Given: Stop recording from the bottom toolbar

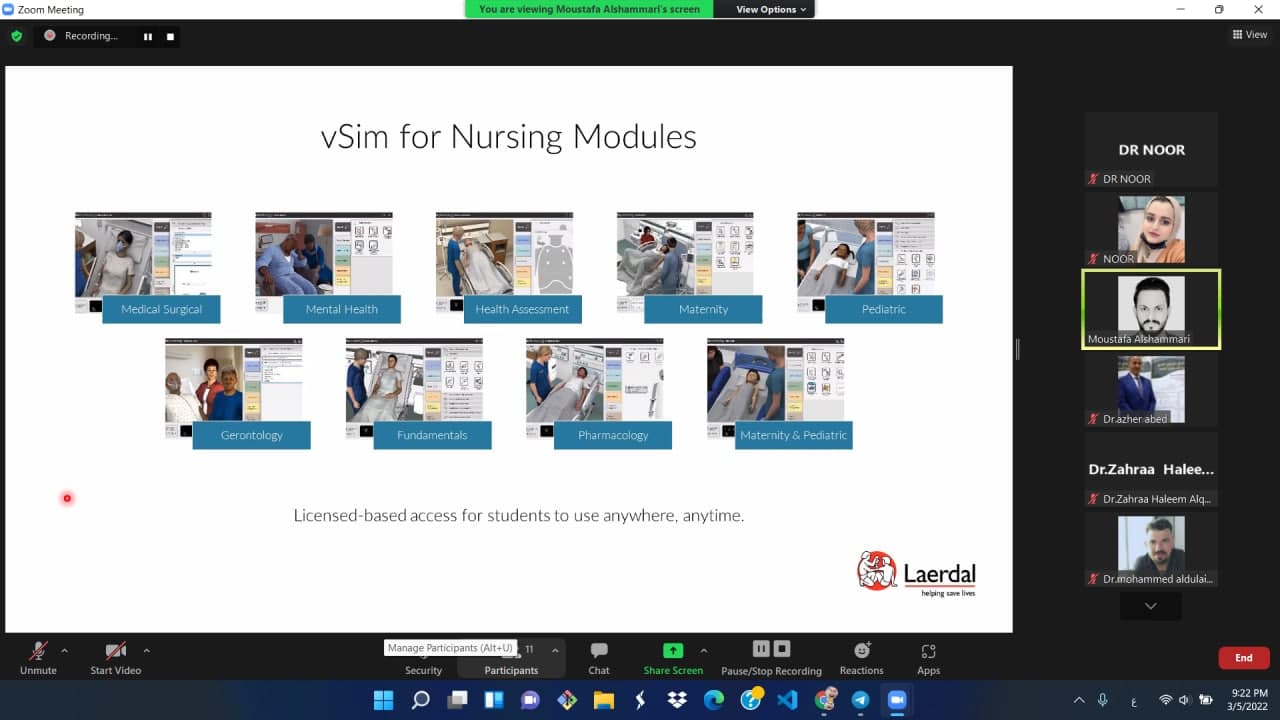Looking at the screenshot, I should pyautogui.click(x=782, y=650).
